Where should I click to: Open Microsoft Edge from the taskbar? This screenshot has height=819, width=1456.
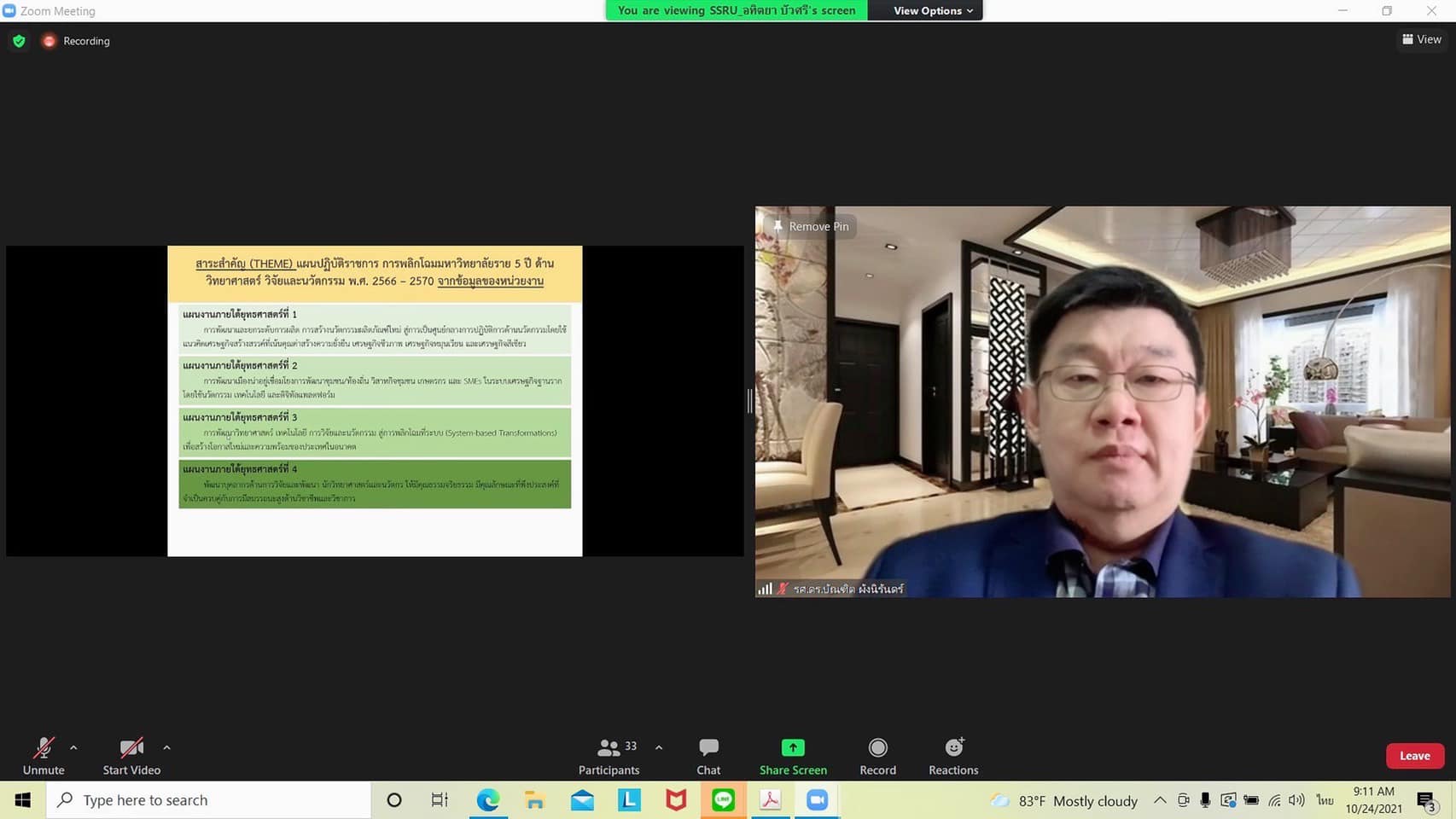coord(488,800)
